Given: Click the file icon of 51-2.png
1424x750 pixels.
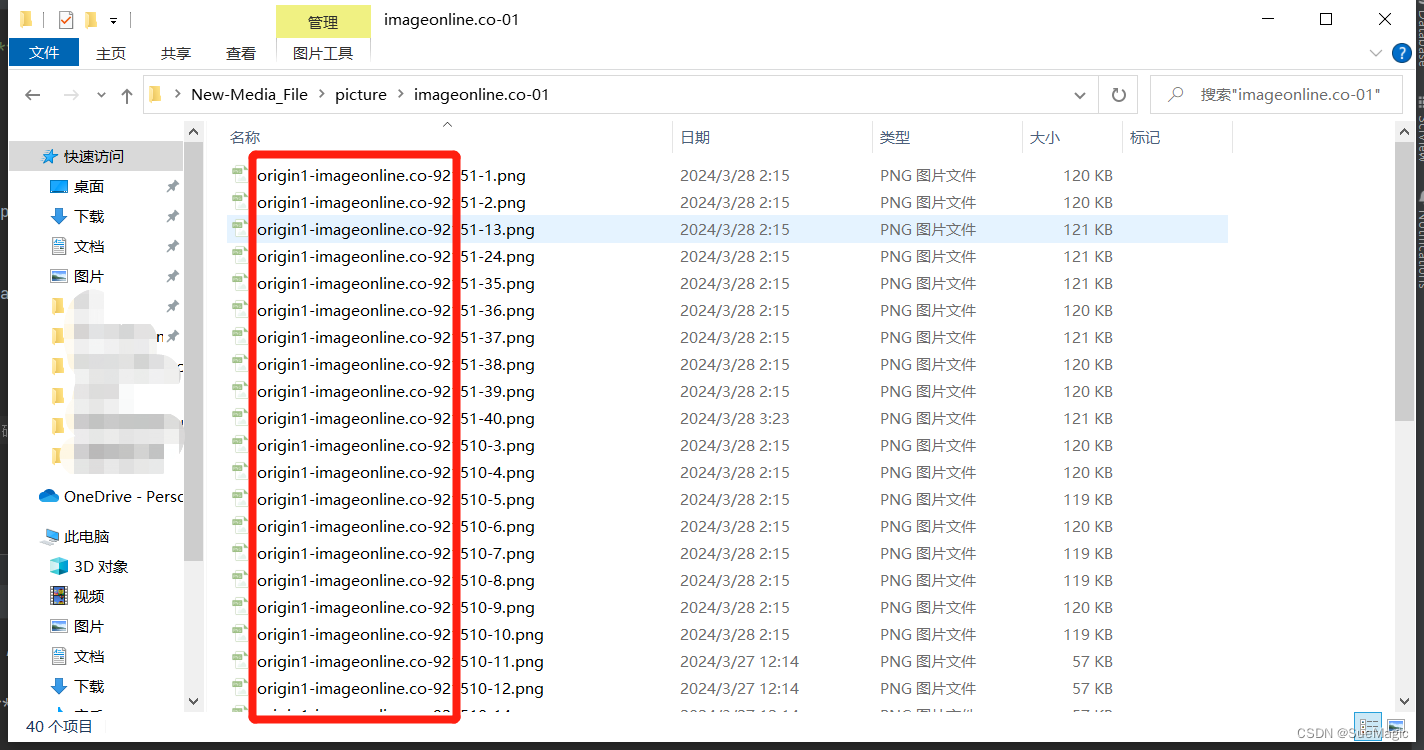Looking at the screenshot, I should [239, 202].
